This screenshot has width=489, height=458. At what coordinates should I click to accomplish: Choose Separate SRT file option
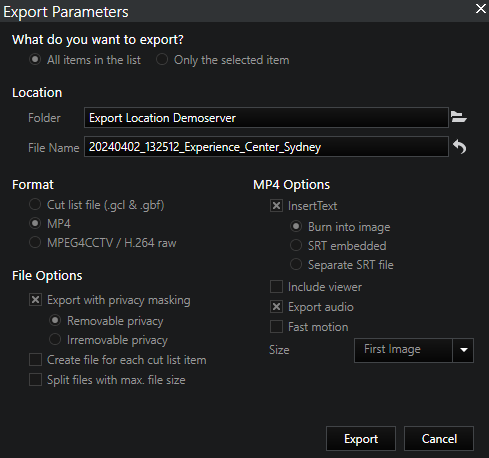pos(296,264)
